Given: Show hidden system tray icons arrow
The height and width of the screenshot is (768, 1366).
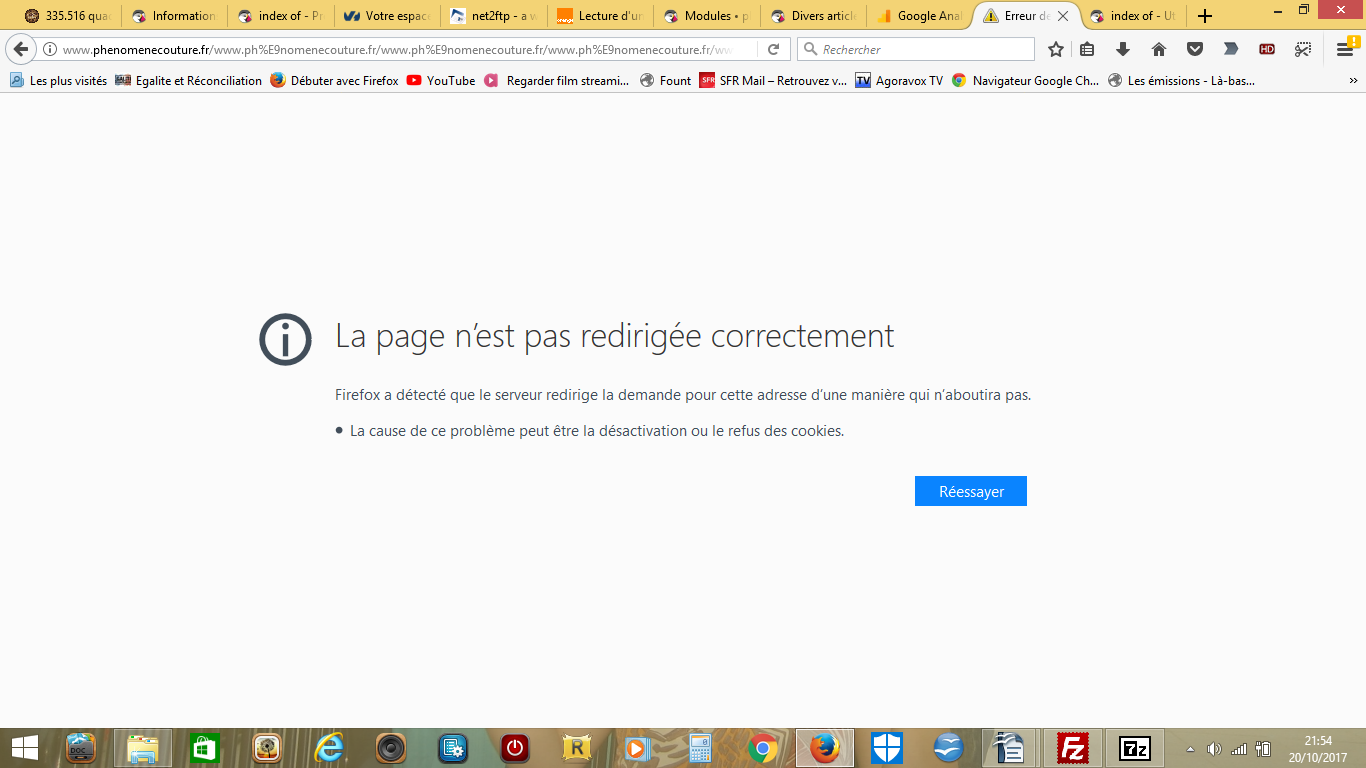Looking at the screenshot, I should tap(1190, 748).
